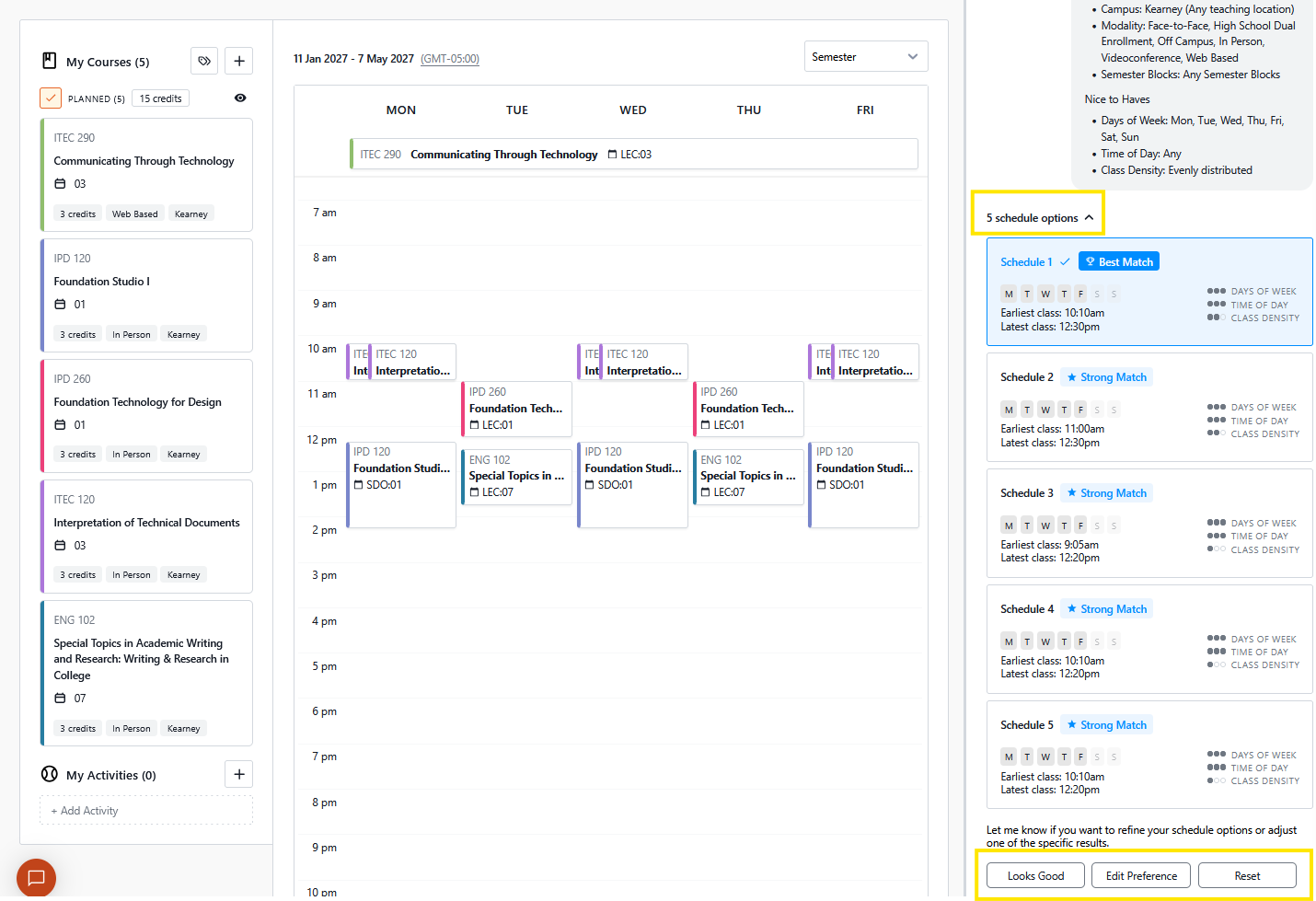Viewport: 1316px width, 901px height.
Task: Click Thursday's ENG 102 Special Topics event
Action: (x=748, y=477)
